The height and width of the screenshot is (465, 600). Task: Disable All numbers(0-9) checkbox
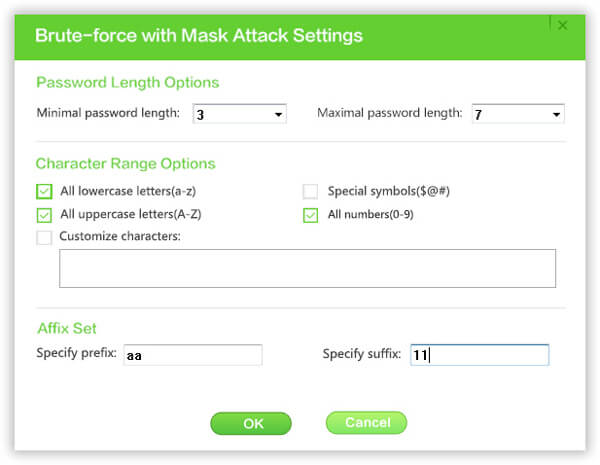310,215
